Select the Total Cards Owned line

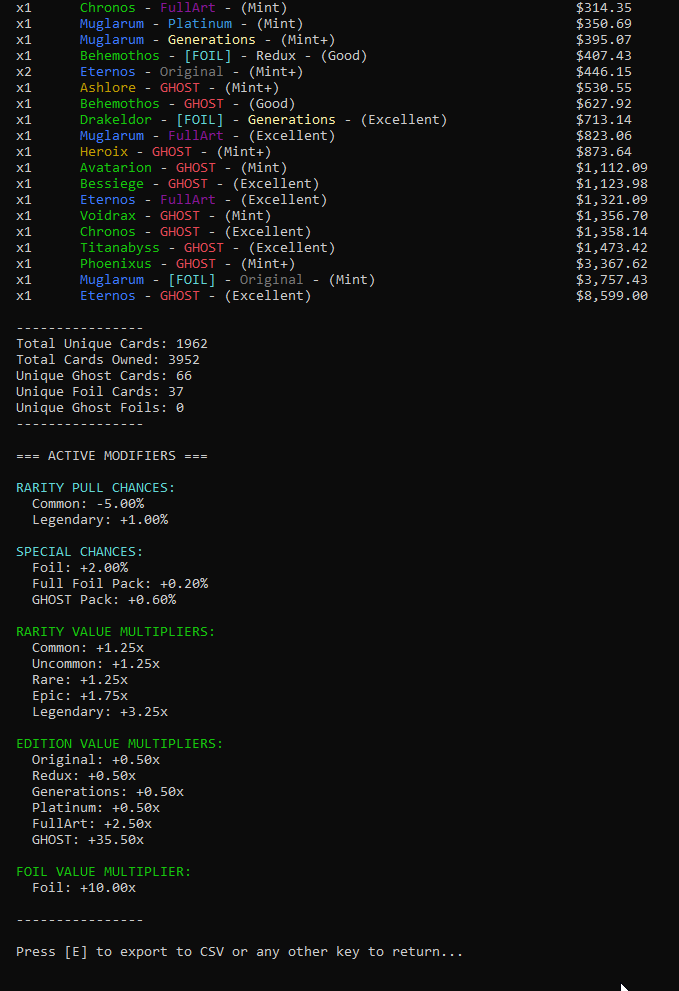pyautogui.click(x=108, y=360)
